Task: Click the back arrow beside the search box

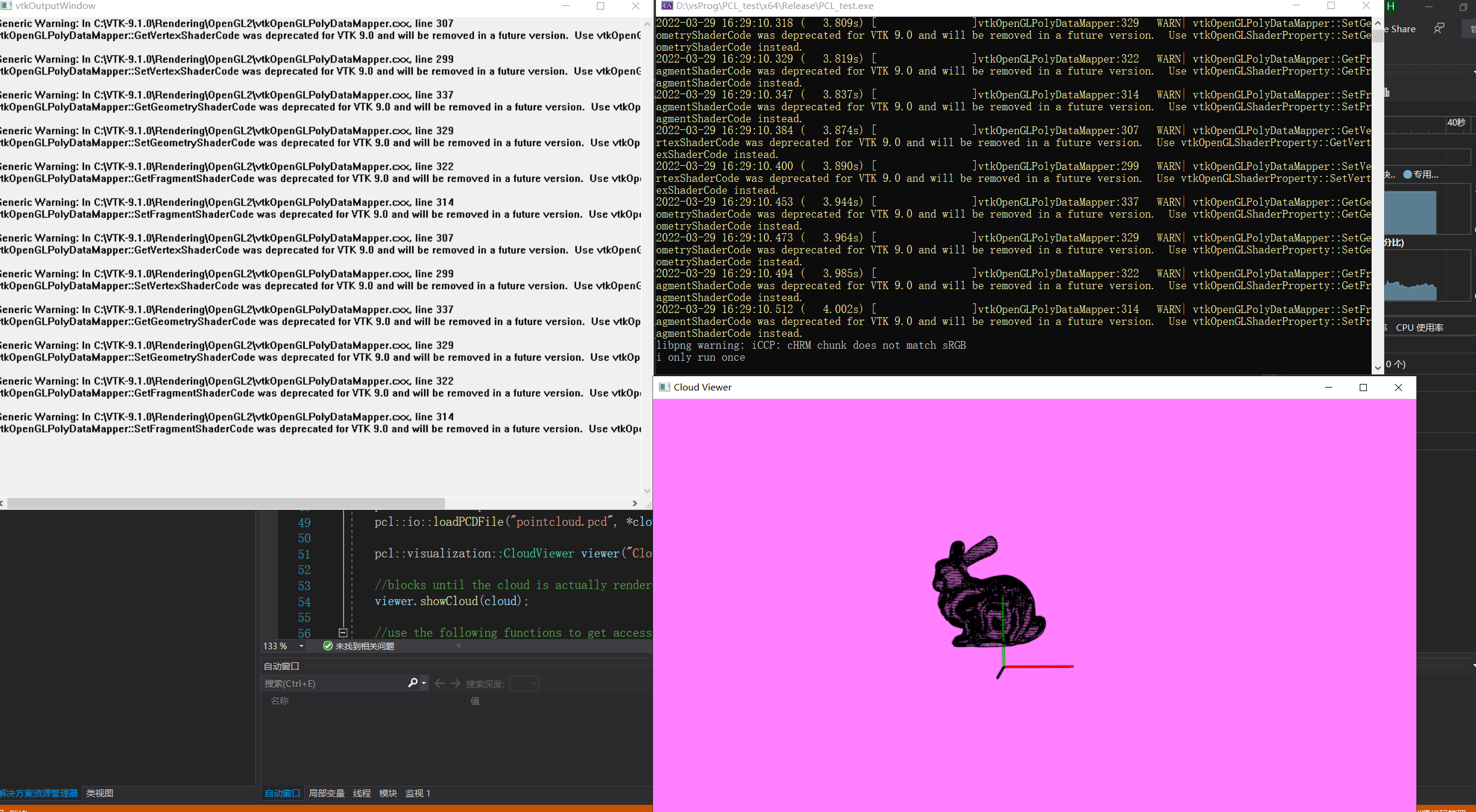Action: 440,683
